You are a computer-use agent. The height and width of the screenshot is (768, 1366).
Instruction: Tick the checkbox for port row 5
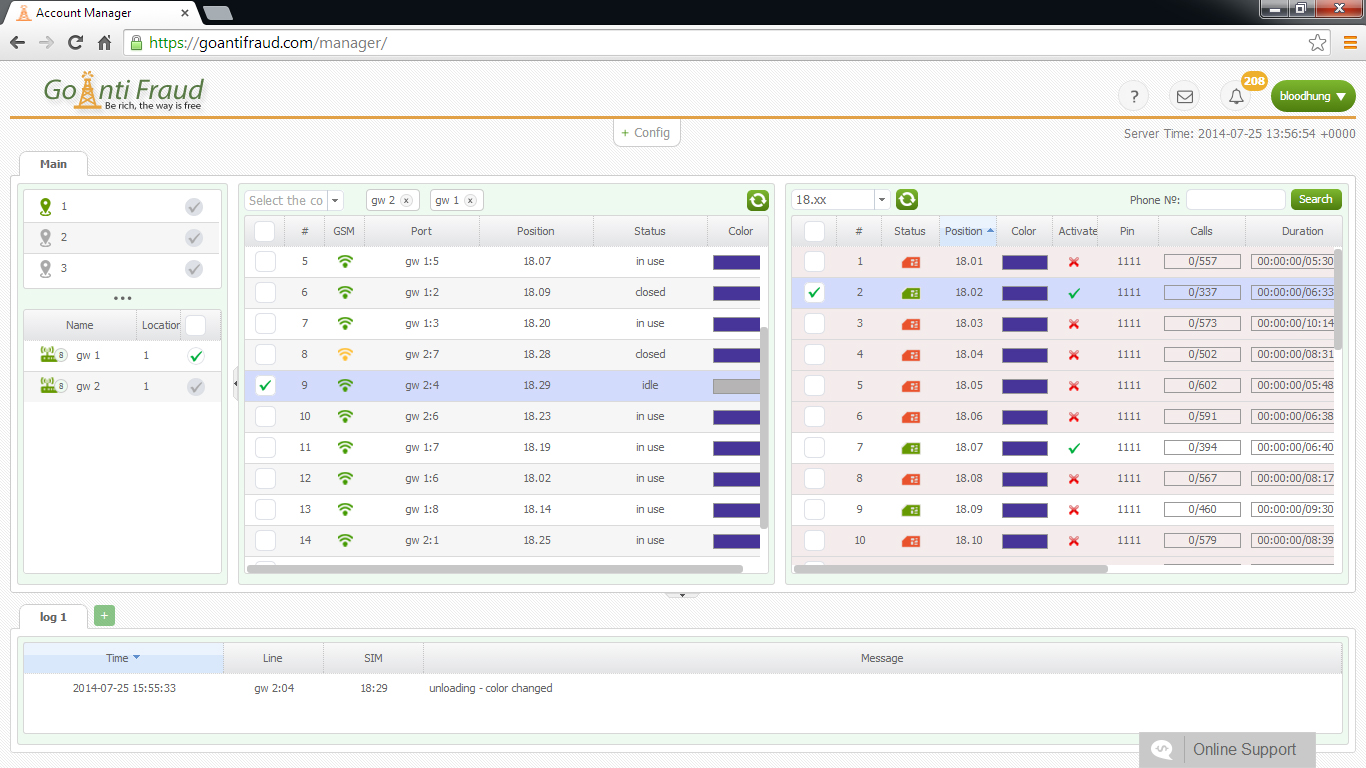click(x=265, y=262)
